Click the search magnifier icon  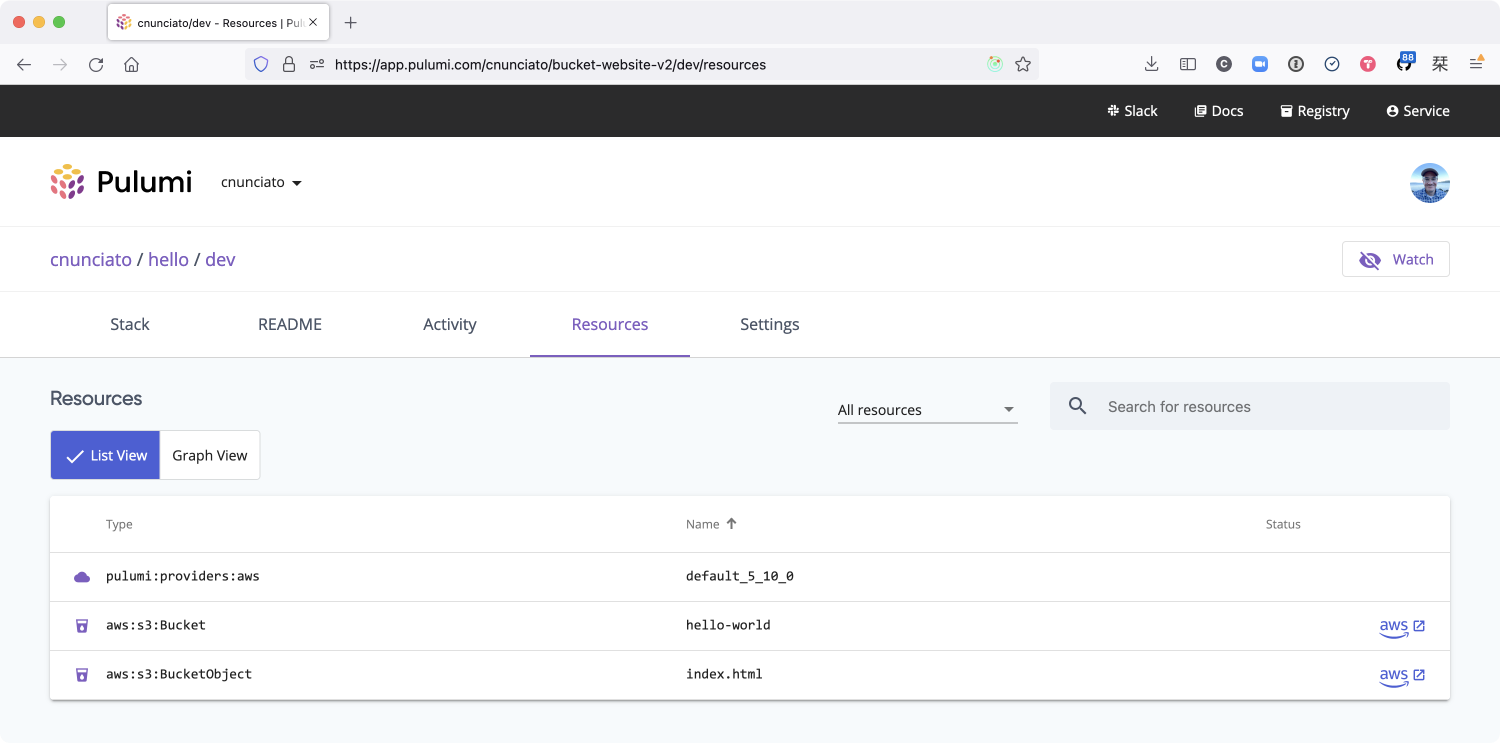click(x=1077, y=407)
